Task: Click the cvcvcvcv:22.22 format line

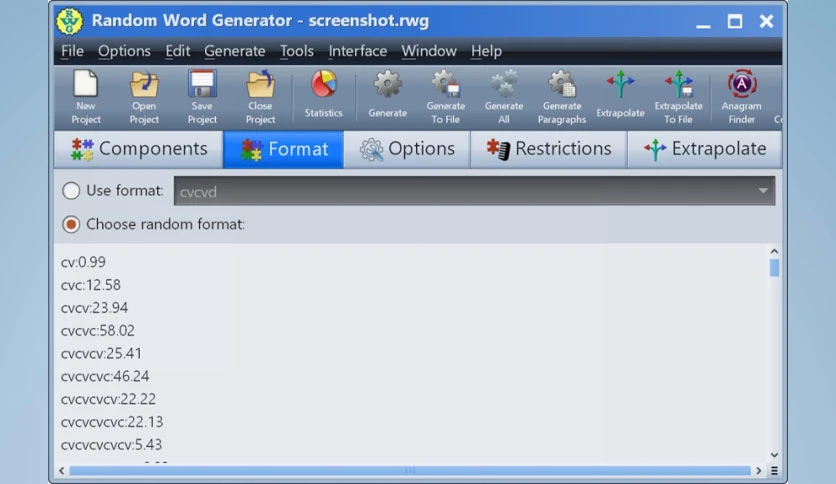Action: (x=108, y=400)
